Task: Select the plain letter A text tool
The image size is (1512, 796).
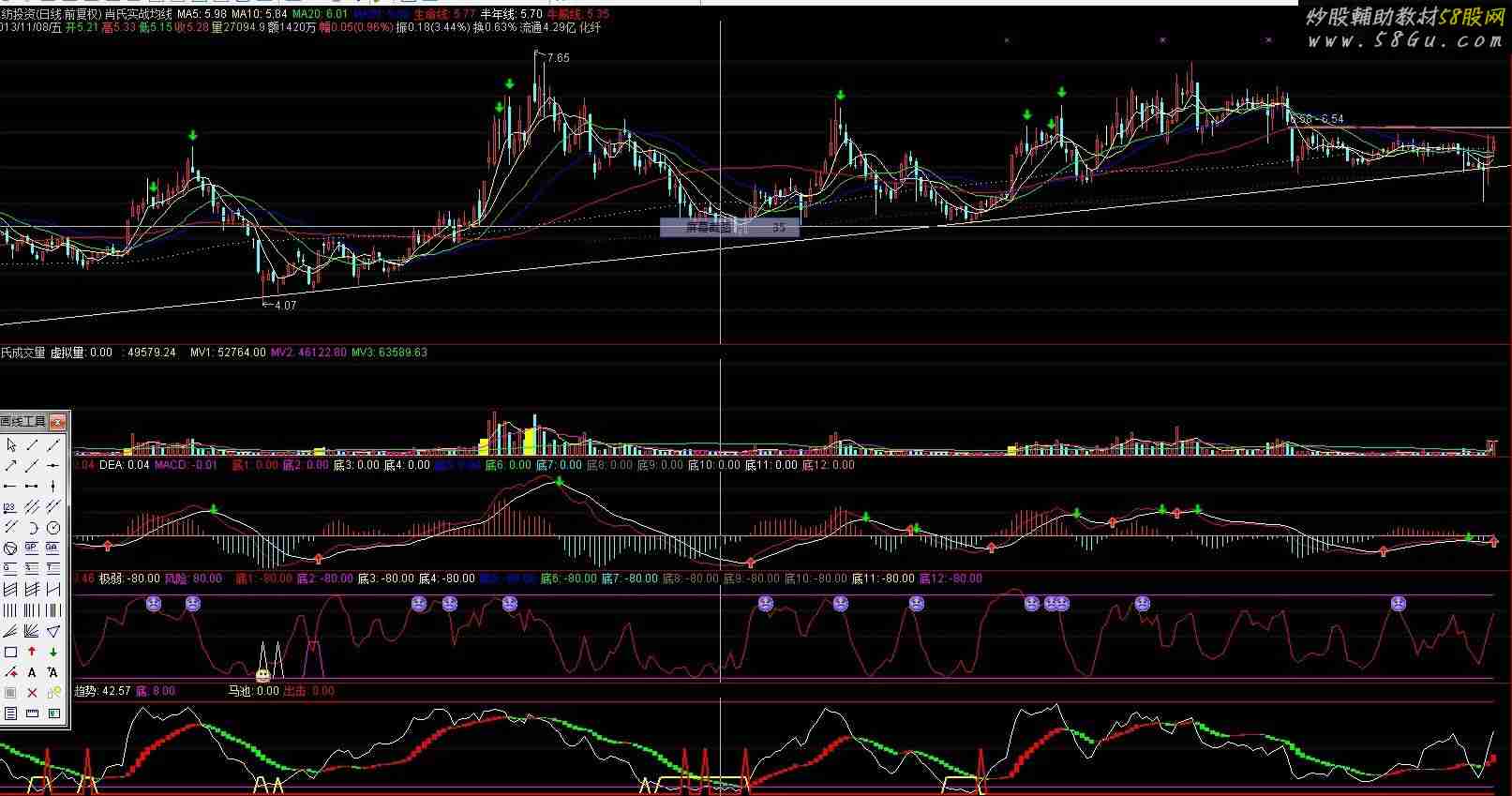Action: coord(32,672)
